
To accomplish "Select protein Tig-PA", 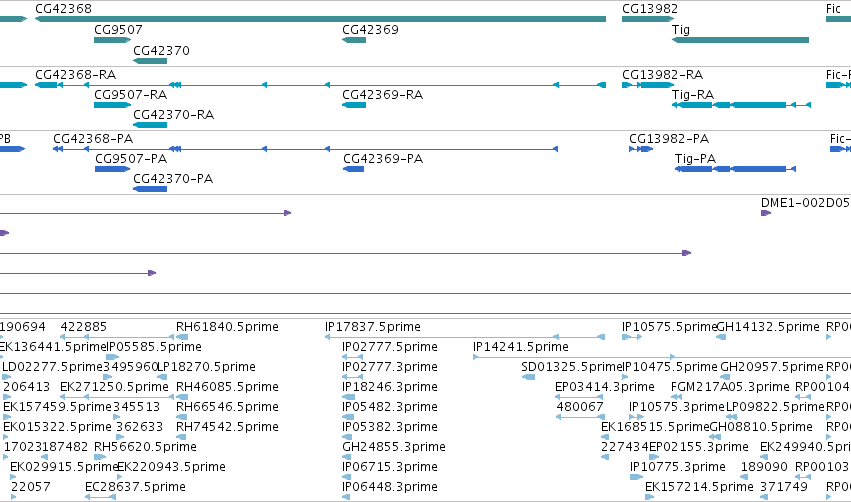I will tap(735, 169).
